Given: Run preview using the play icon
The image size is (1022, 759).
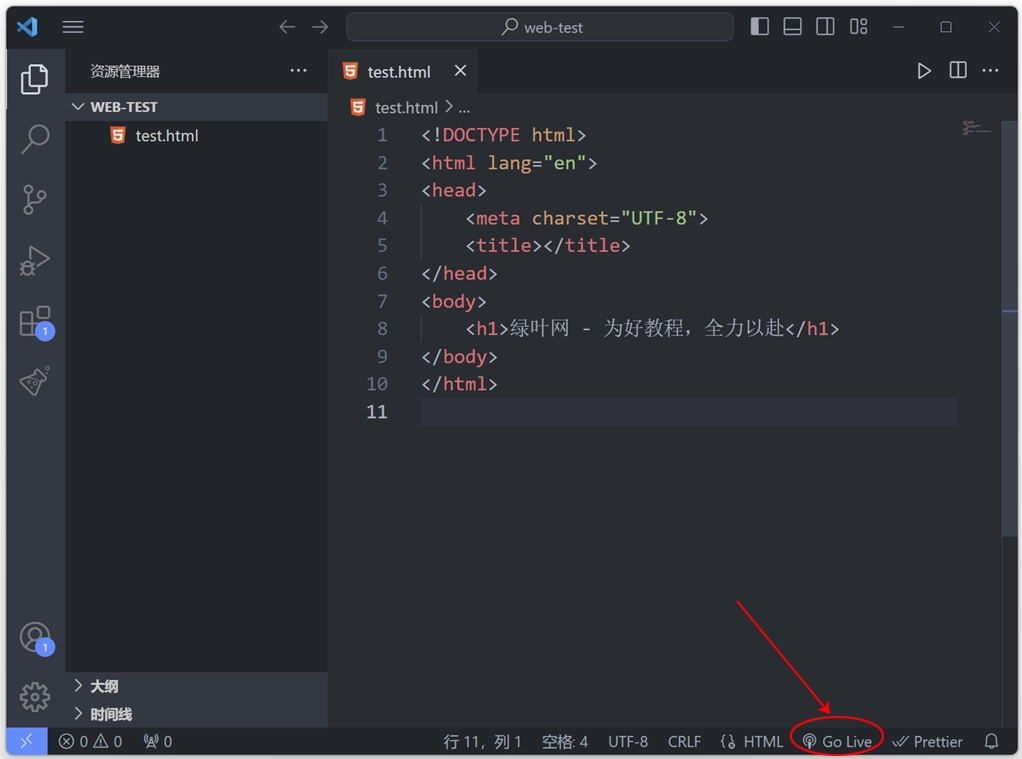Looking at the screenshot, I should pos(923,70).
